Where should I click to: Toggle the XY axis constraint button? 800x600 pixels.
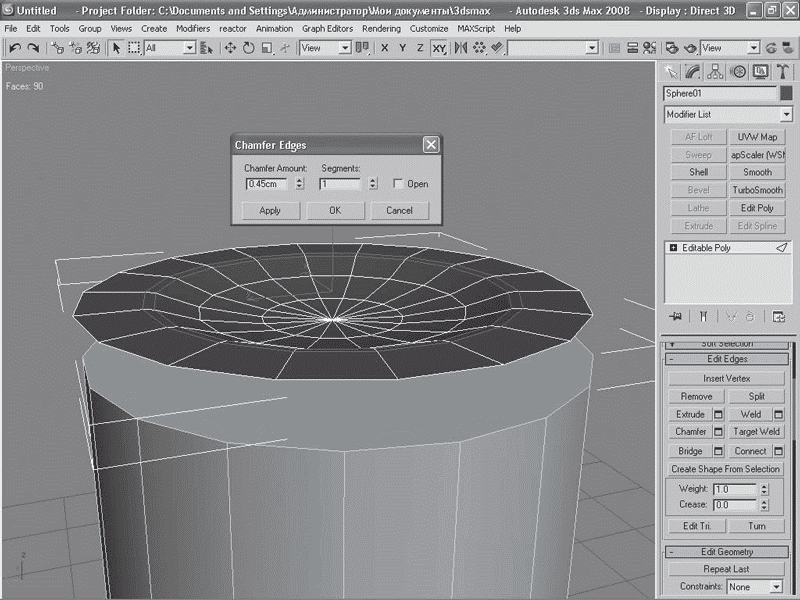click(x=438, y=48)
